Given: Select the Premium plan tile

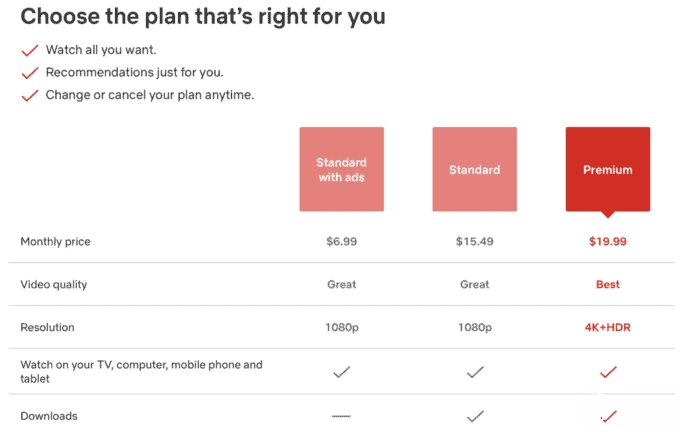Looking at the screenshot, I should point(607,169).
